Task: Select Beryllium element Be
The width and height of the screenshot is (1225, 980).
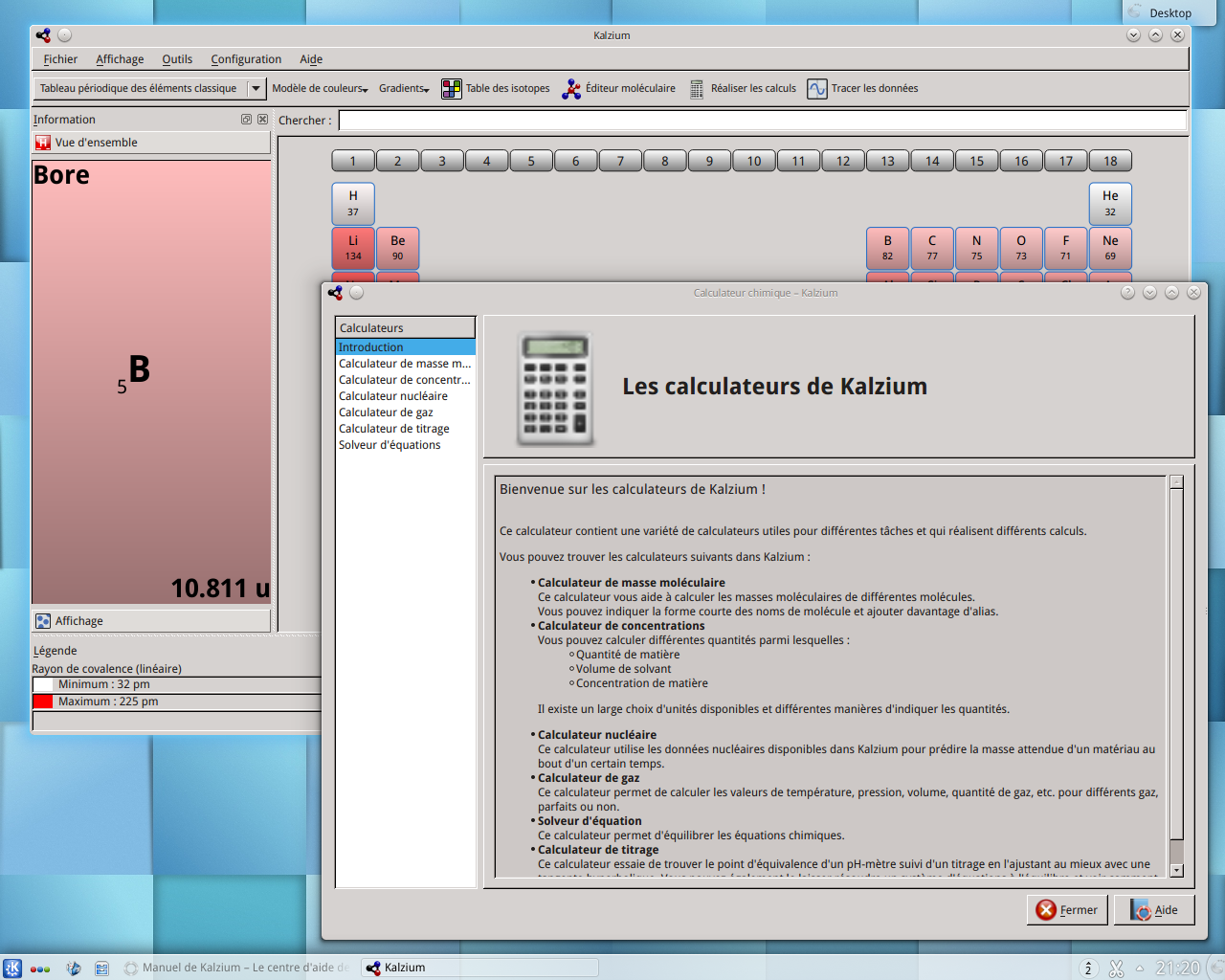Action: click(x=398, y=248)
